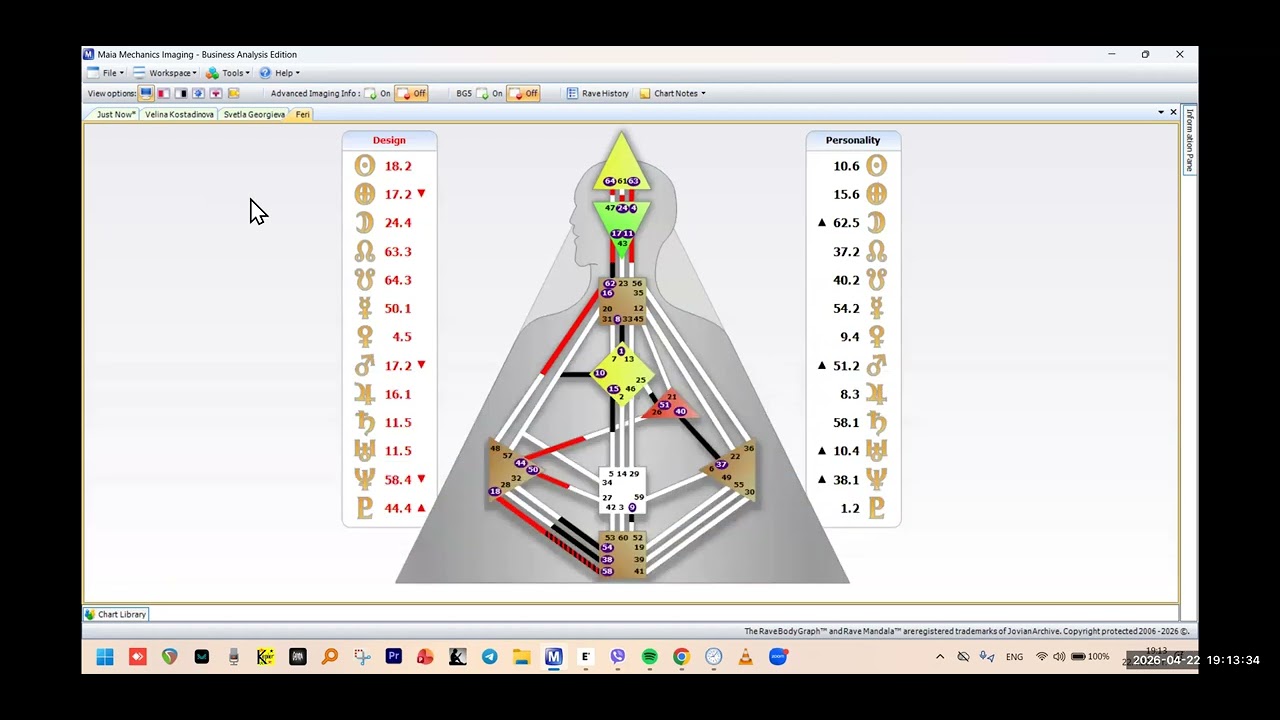Turn Advanced Imaging Info On

click(377, 93)
